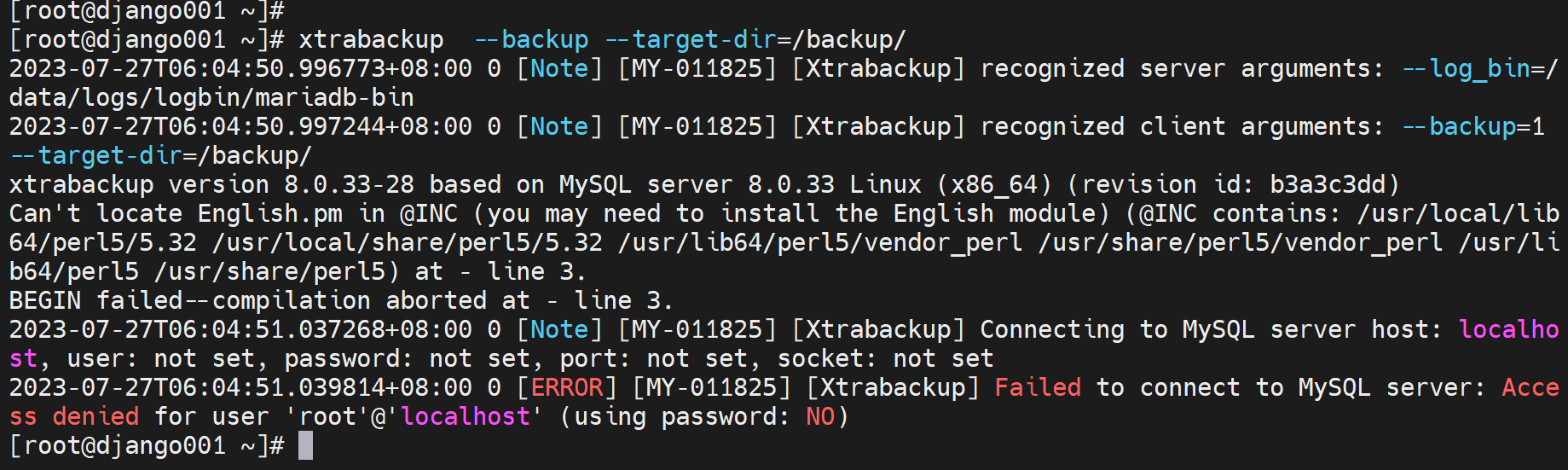The image size is (1568, 470).
Task: Click the English.pm file name
Action: coord(270,213)
